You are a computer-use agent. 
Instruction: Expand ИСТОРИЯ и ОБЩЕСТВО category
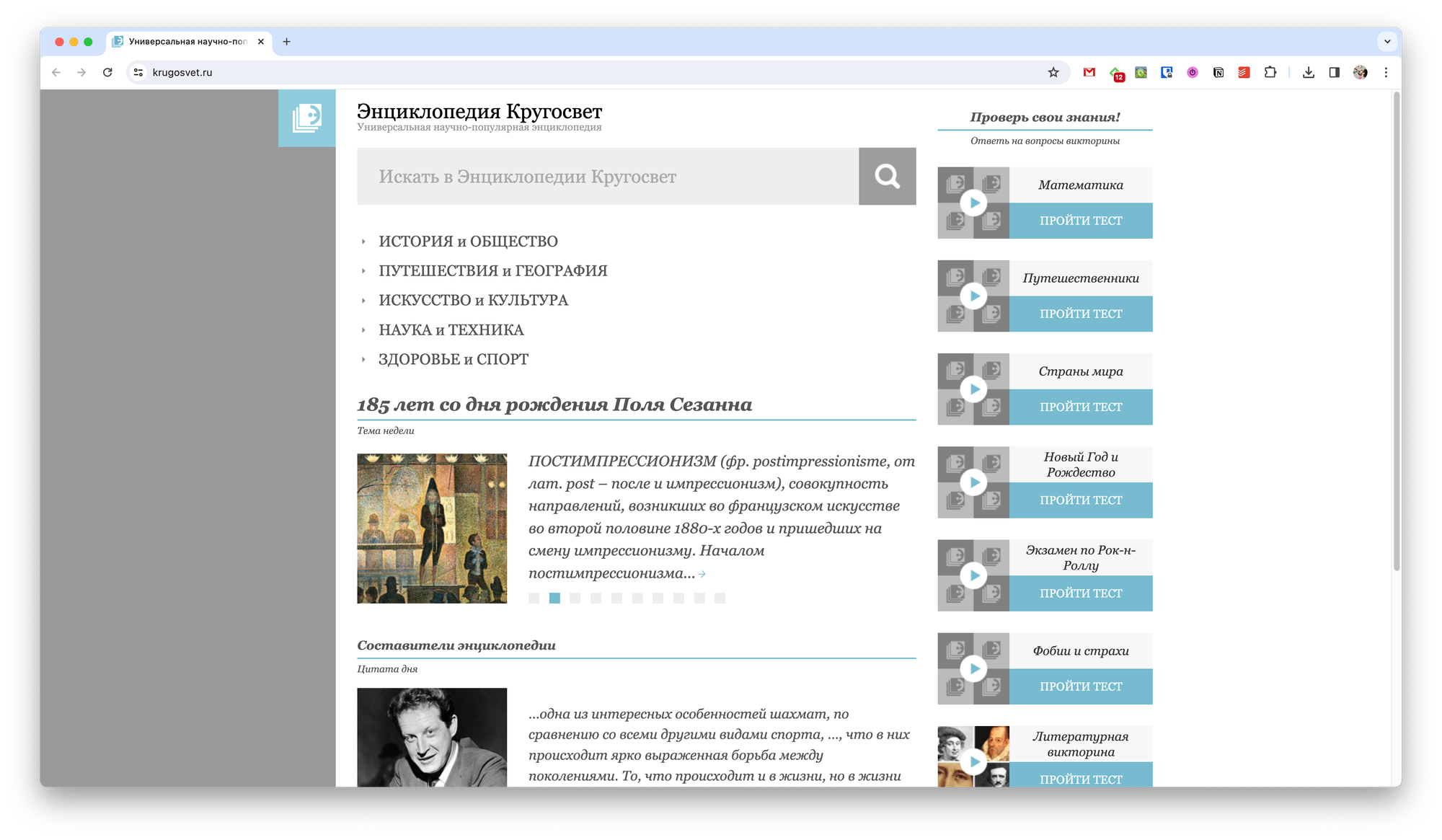468,242
